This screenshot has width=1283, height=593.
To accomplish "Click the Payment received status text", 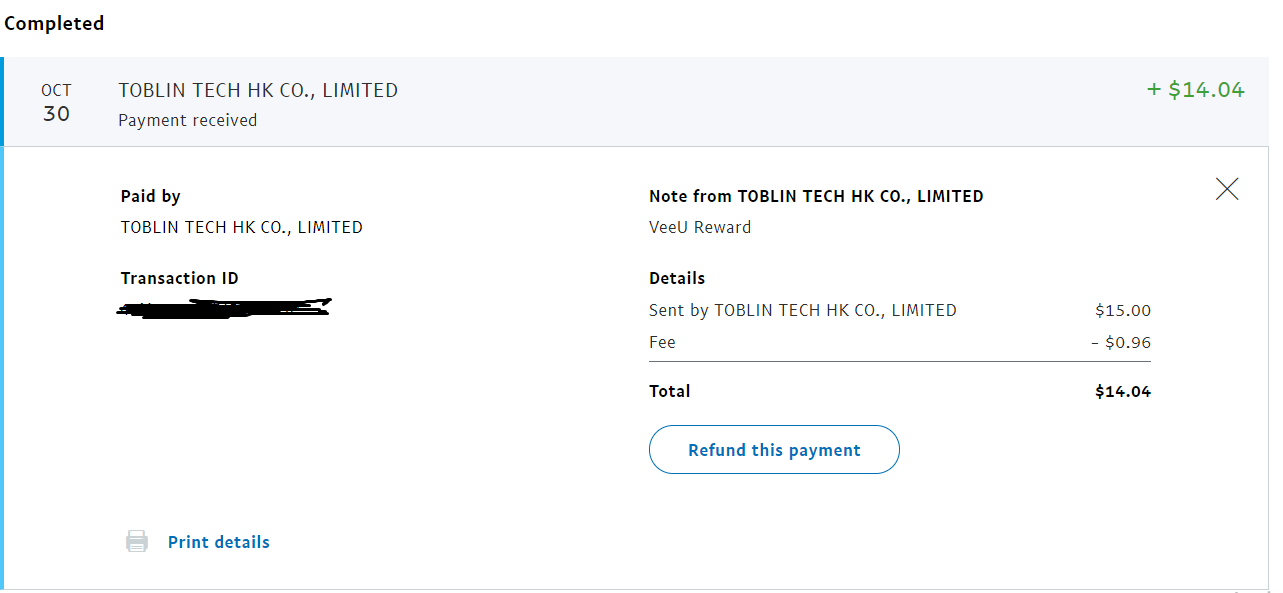I will [x=187, y=120].
